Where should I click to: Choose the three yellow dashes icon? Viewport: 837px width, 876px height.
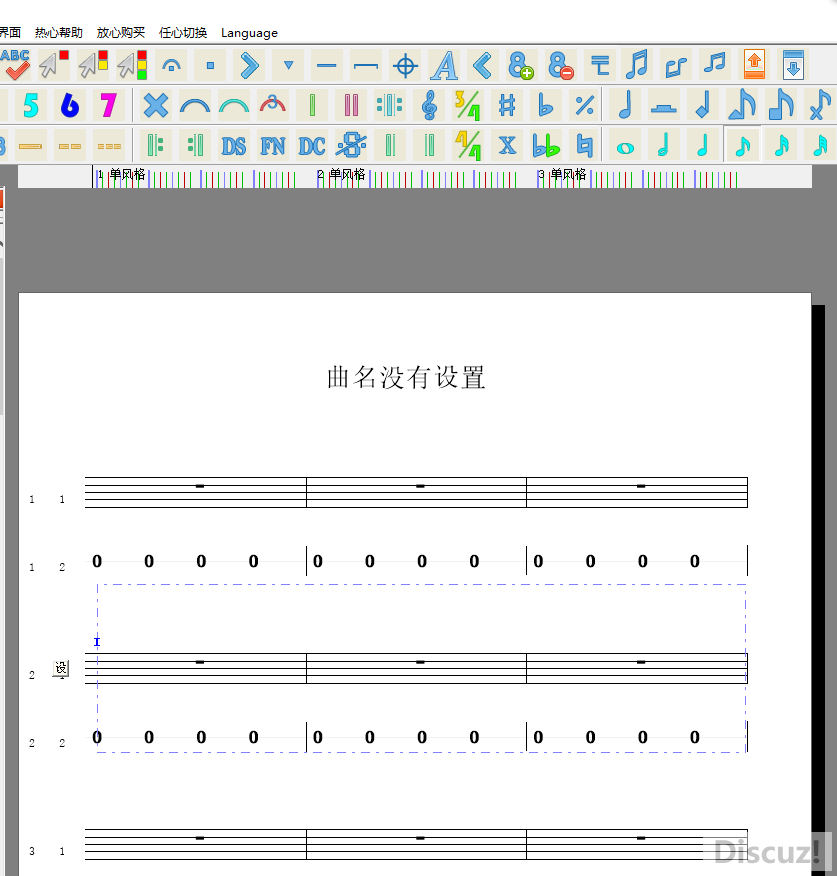coord(109,146)
